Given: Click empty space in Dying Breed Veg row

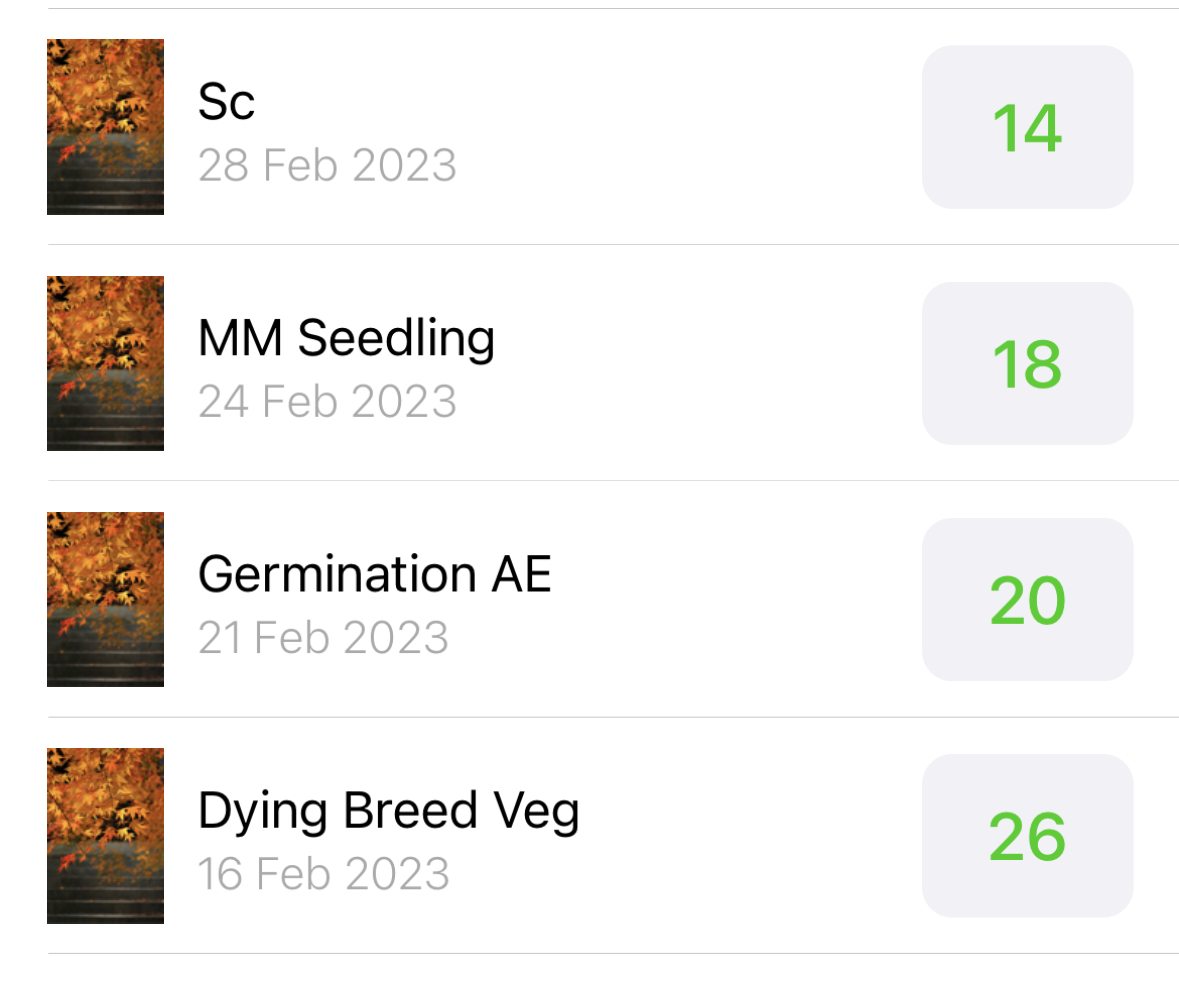Looking at the screenshot, I should click(x=750, y=835).
